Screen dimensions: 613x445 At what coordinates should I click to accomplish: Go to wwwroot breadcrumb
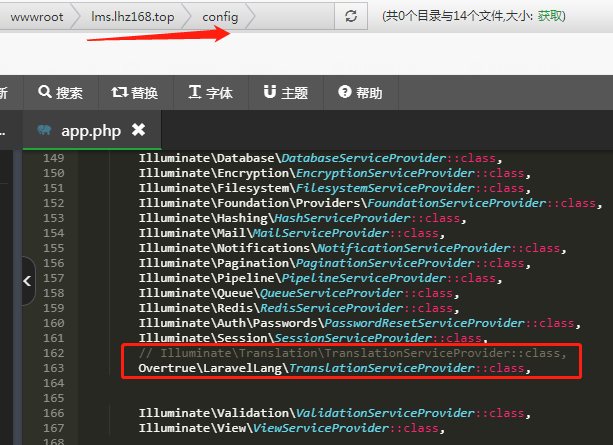coord(37,17)
